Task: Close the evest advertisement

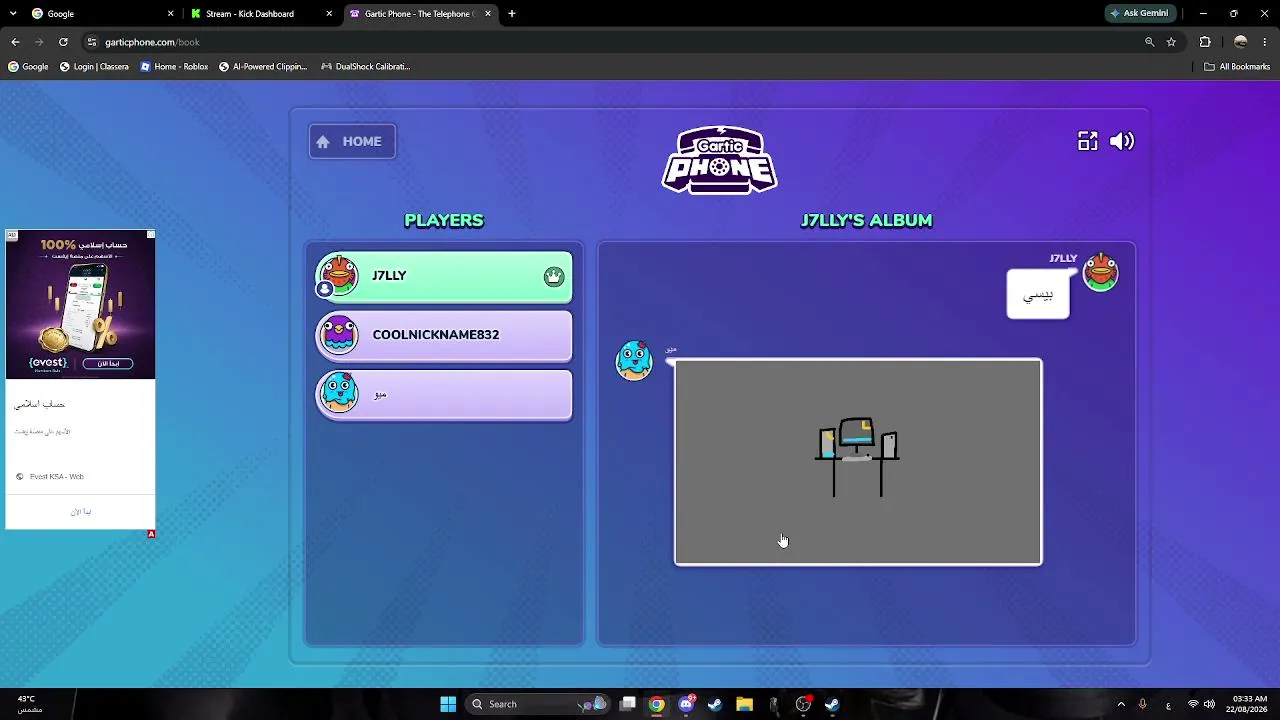Action: click(x=151, y=235)
